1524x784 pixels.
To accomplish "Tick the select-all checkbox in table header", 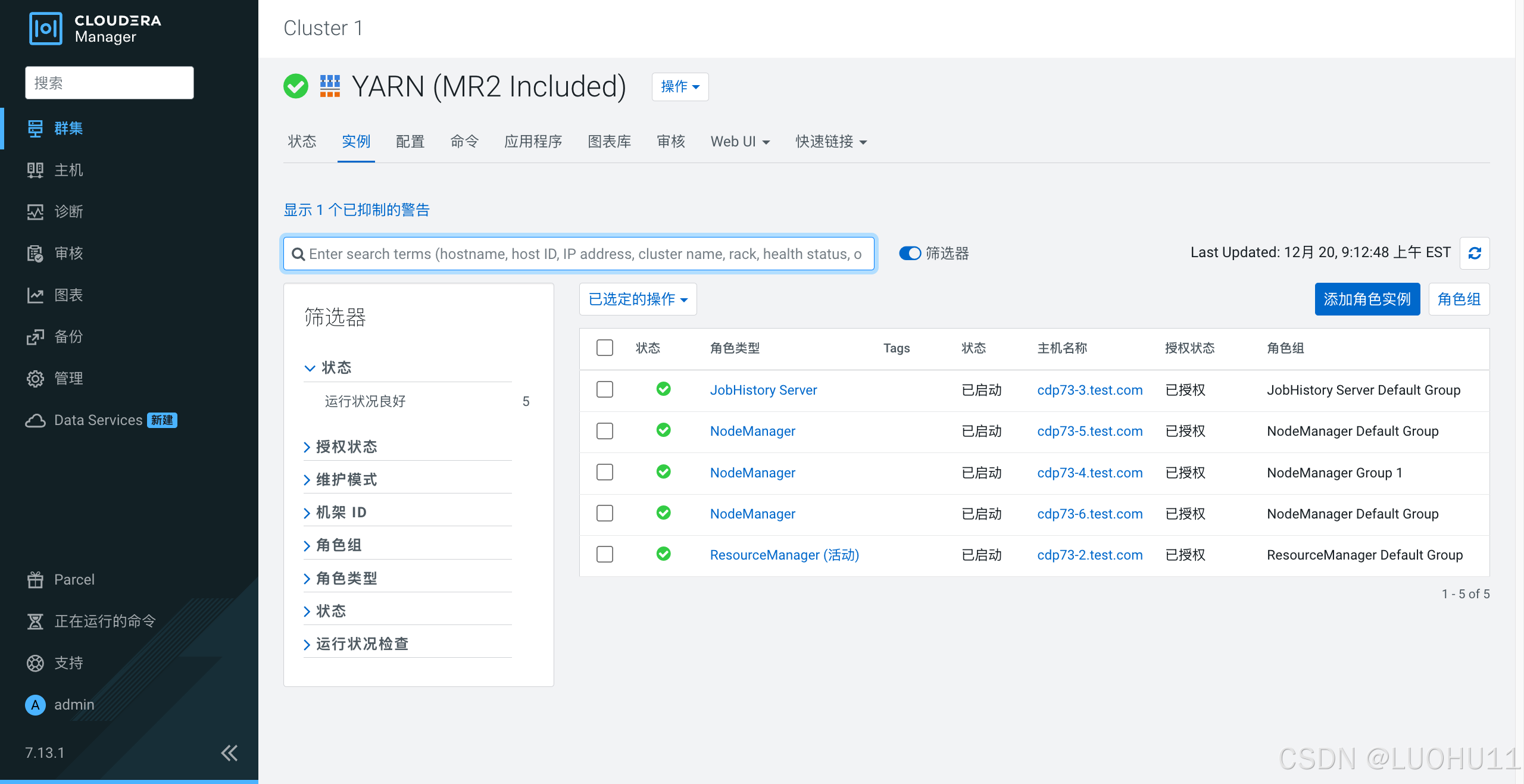I will (605, 348).
